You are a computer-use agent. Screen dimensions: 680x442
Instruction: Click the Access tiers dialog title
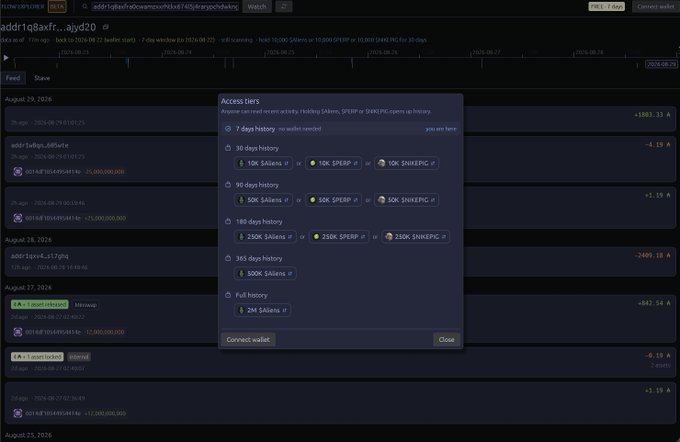click(240, 101)
